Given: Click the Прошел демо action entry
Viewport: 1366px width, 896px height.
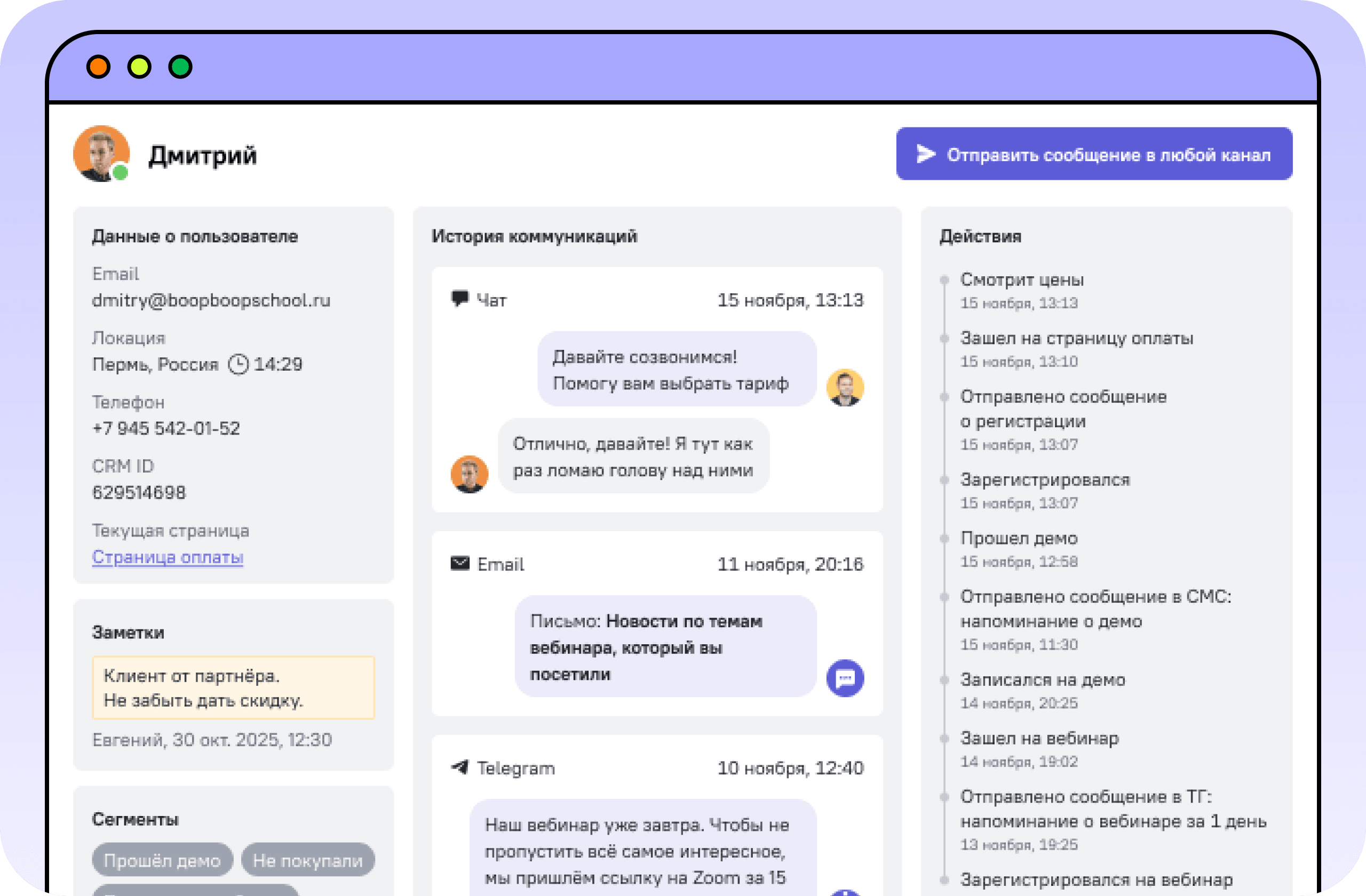Looking at the screenshot, I should pyautogui.click(x=1019, y=549).
